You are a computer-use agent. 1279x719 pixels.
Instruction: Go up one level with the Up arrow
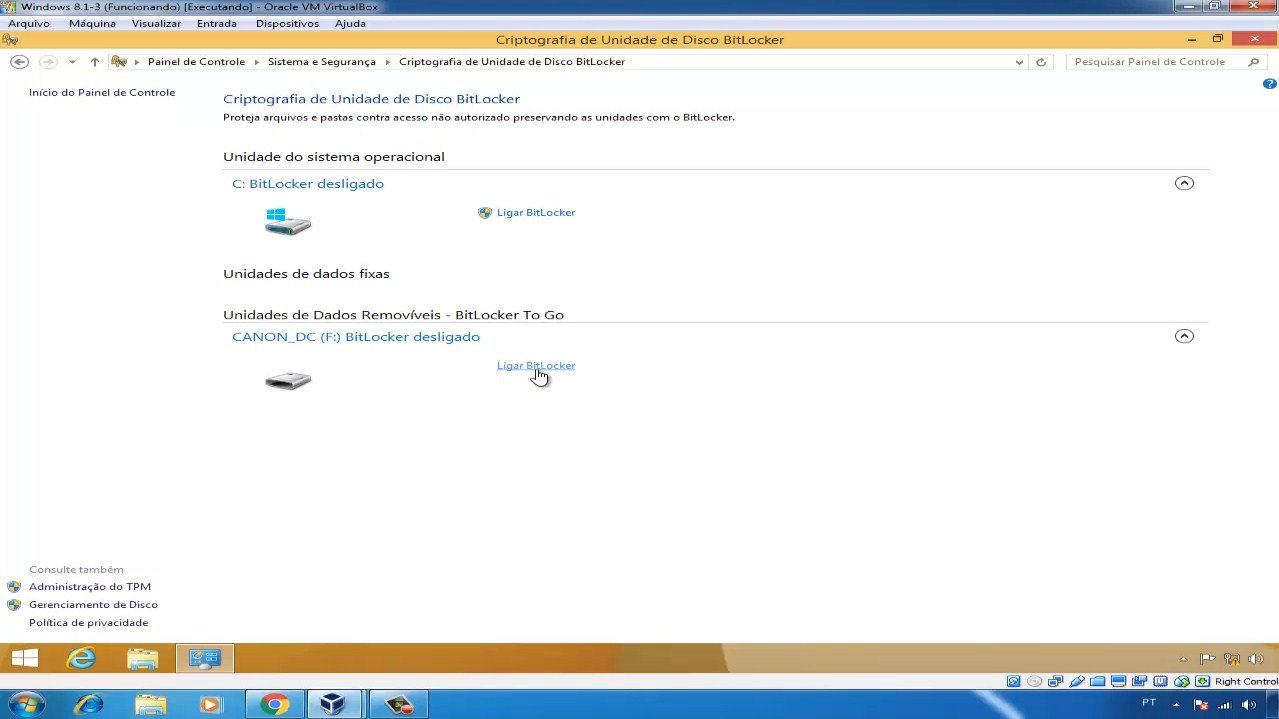(95, 62)
